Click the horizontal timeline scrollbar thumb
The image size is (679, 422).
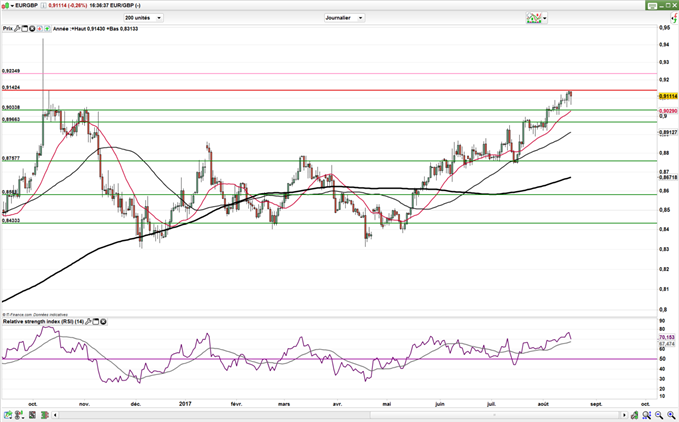(495, 415)
